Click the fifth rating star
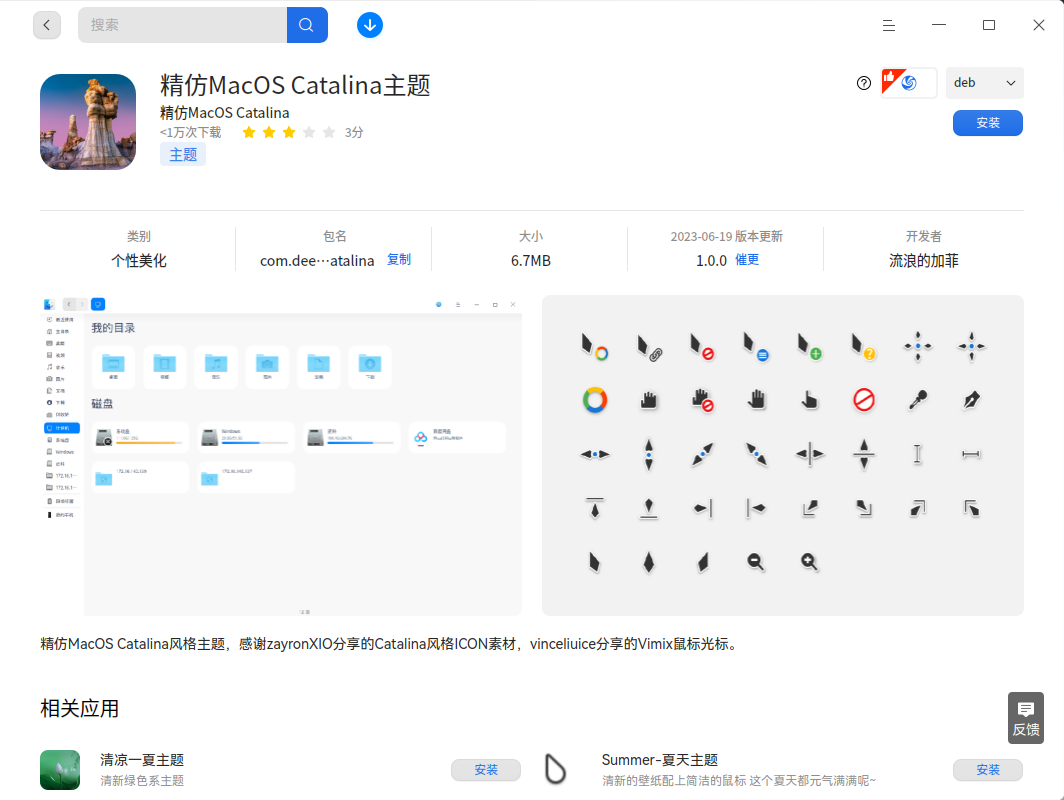Image resolution: width=1064 pixels, height=800 pixels. tap(329, 132)
